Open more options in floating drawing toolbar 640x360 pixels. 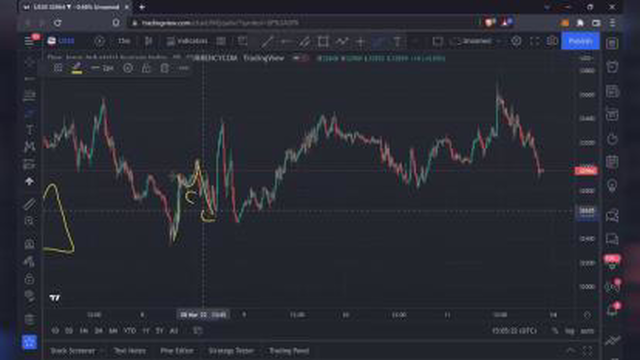pos(183,68)
